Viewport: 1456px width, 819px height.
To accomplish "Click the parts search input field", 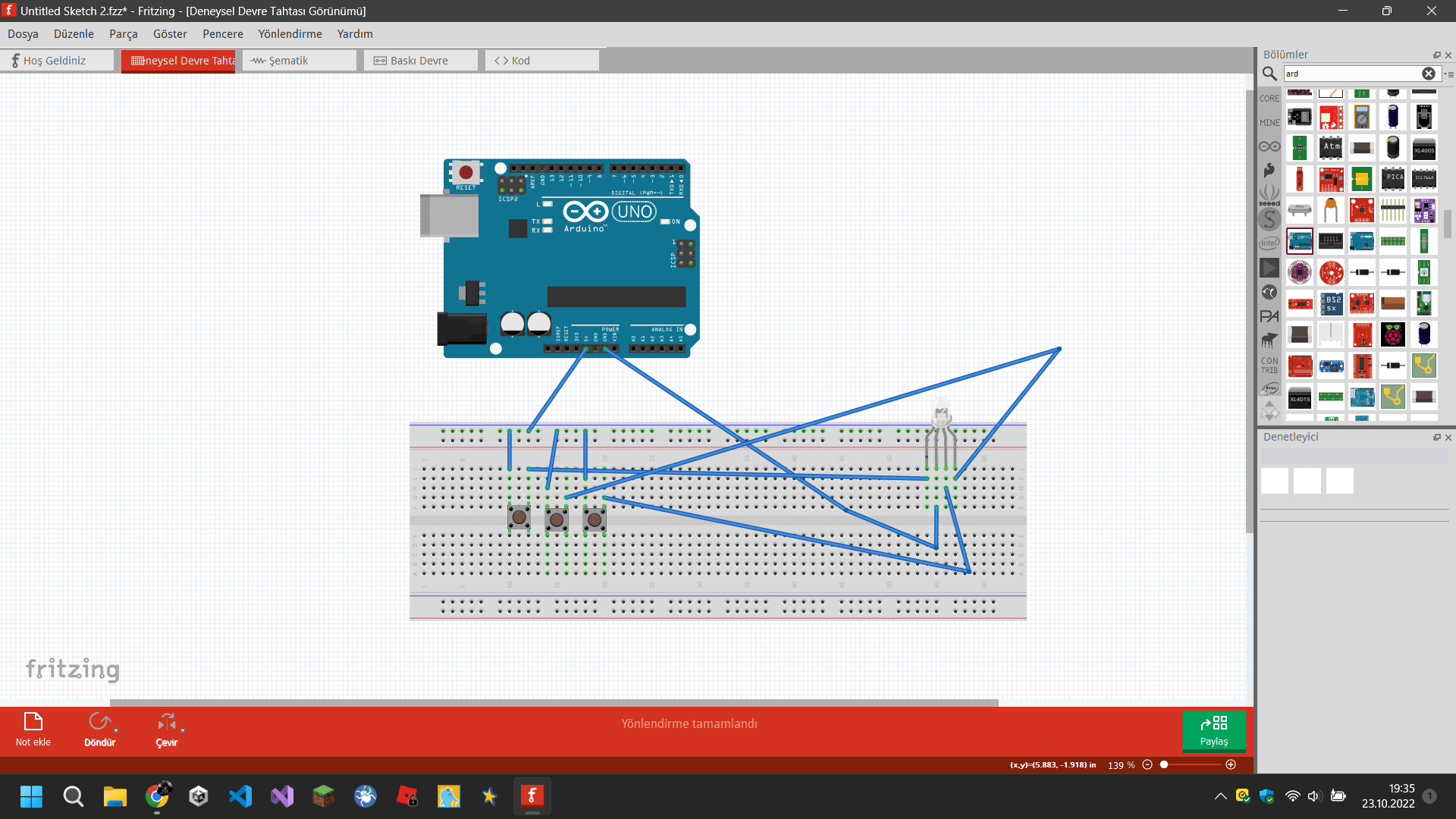I will tap(1350, 74).
